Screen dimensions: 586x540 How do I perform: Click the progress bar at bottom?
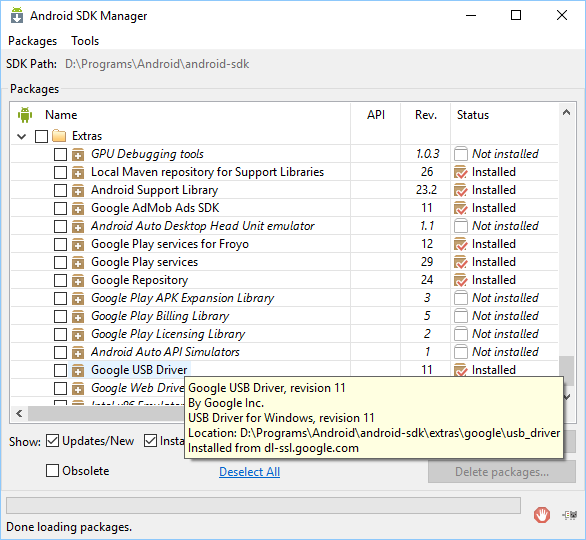pos(263,506)
